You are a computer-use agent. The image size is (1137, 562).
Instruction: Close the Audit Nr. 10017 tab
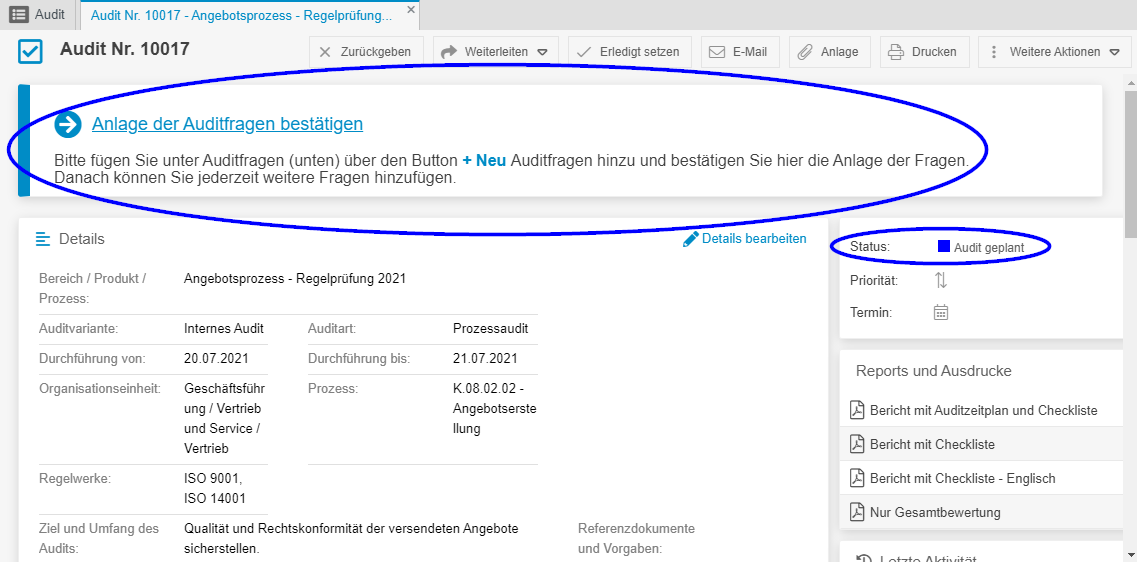(x=410, y=9)
